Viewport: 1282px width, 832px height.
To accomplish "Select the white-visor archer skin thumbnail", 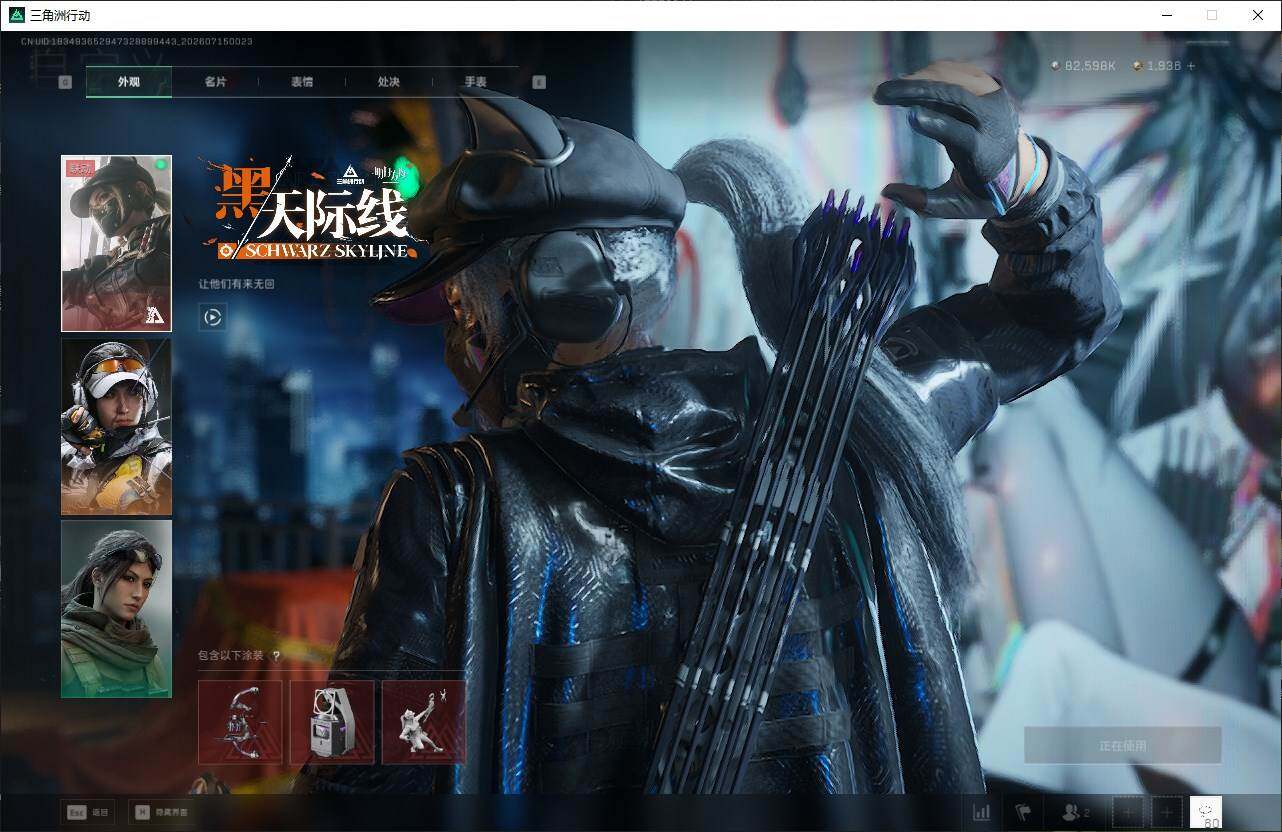I will coord(116,427).
